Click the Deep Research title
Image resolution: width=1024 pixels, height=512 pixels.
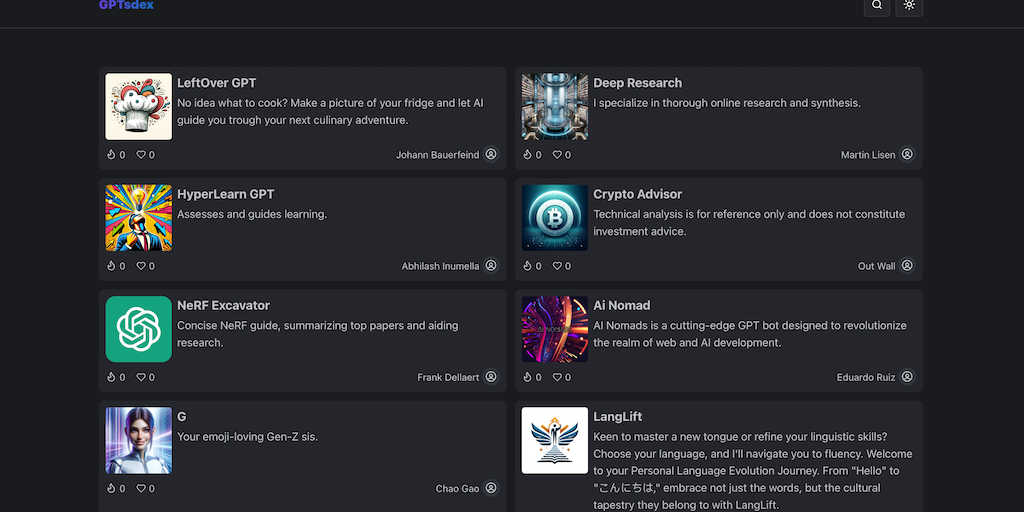click(637, 83)
